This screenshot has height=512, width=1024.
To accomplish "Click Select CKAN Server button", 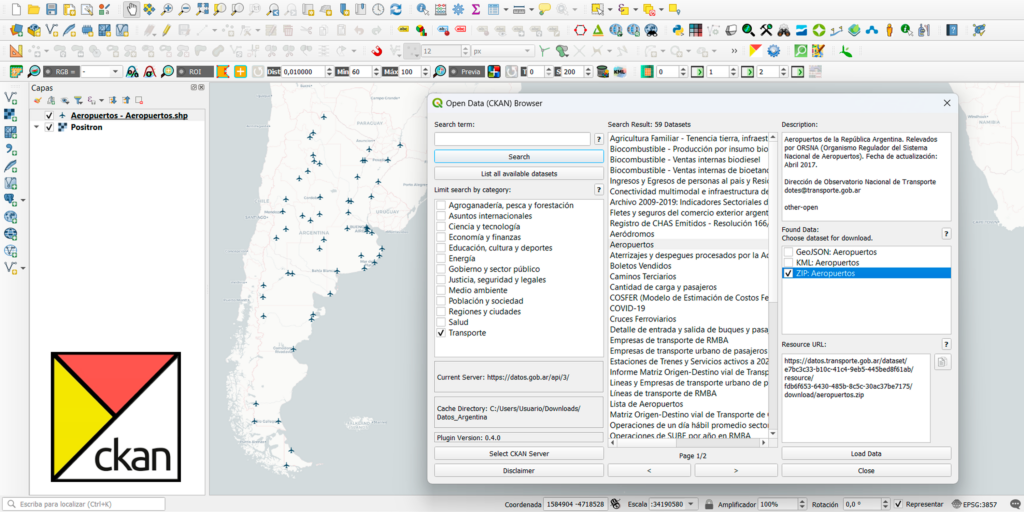I will click(x=519, y=453).
